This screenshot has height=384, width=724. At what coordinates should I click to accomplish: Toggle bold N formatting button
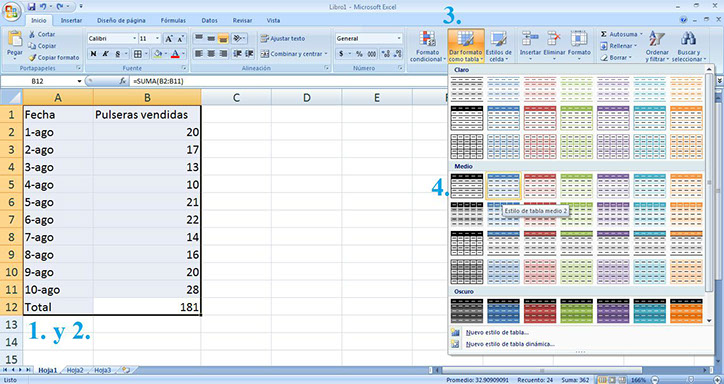pyautogui.click(x=93, y=54)
